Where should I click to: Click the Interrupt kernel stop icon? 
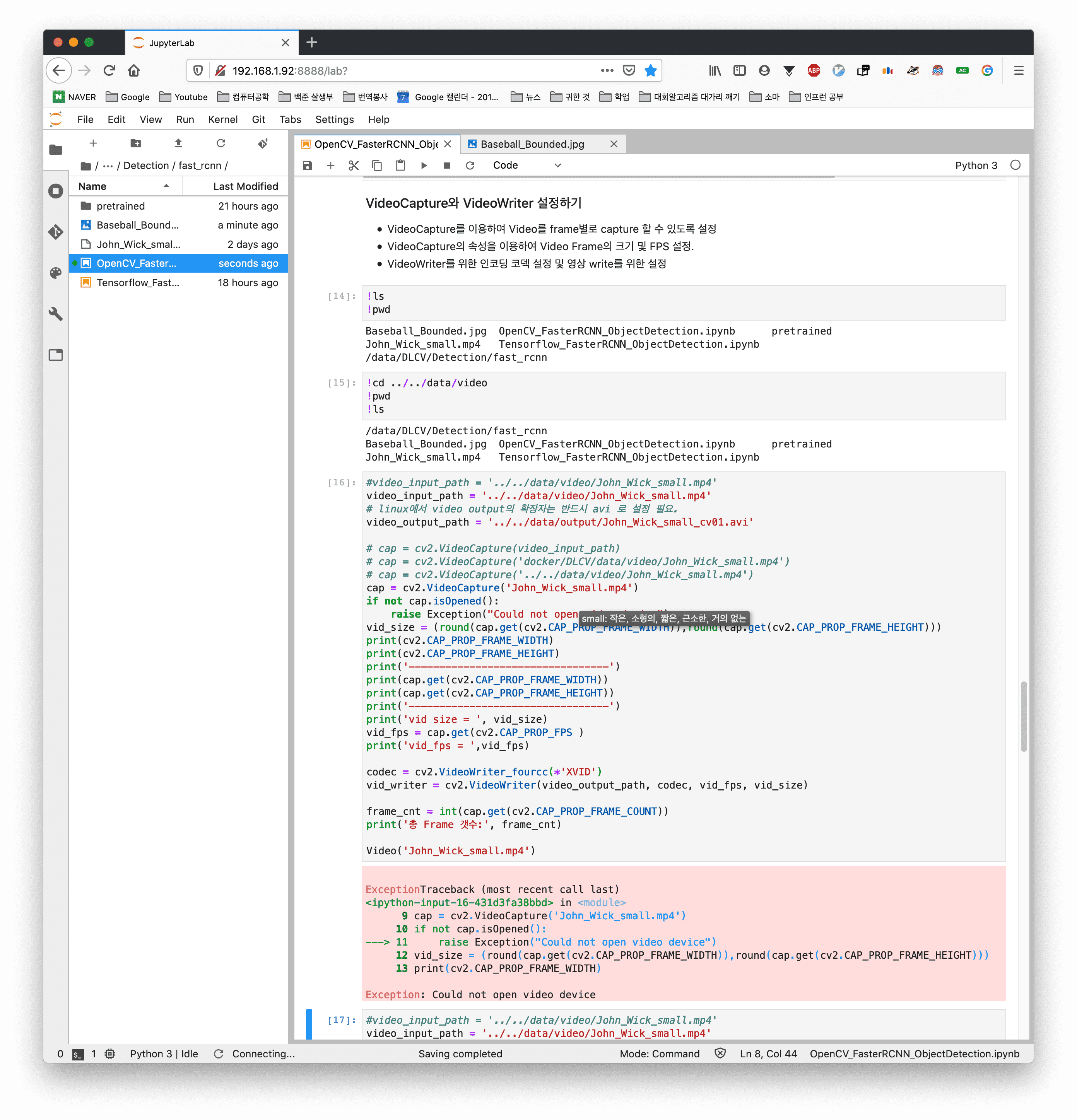pos(446,166)
